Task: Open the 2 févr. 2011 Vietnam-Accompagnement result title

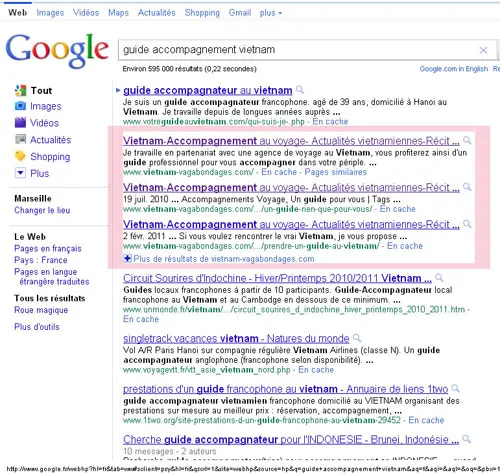Action: point(291,225)
